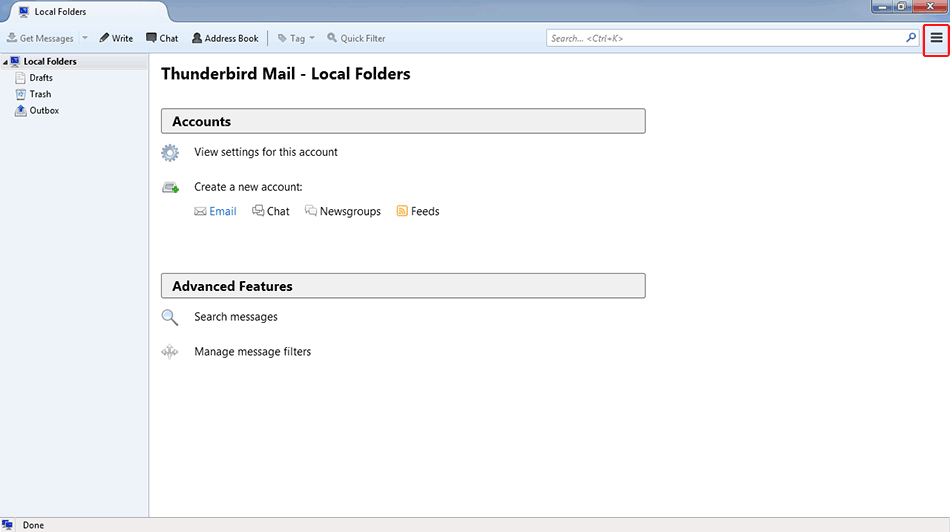Click the Trash folder icon
The height and width of the screenshot is (532, 950).
tap(21, 94)
